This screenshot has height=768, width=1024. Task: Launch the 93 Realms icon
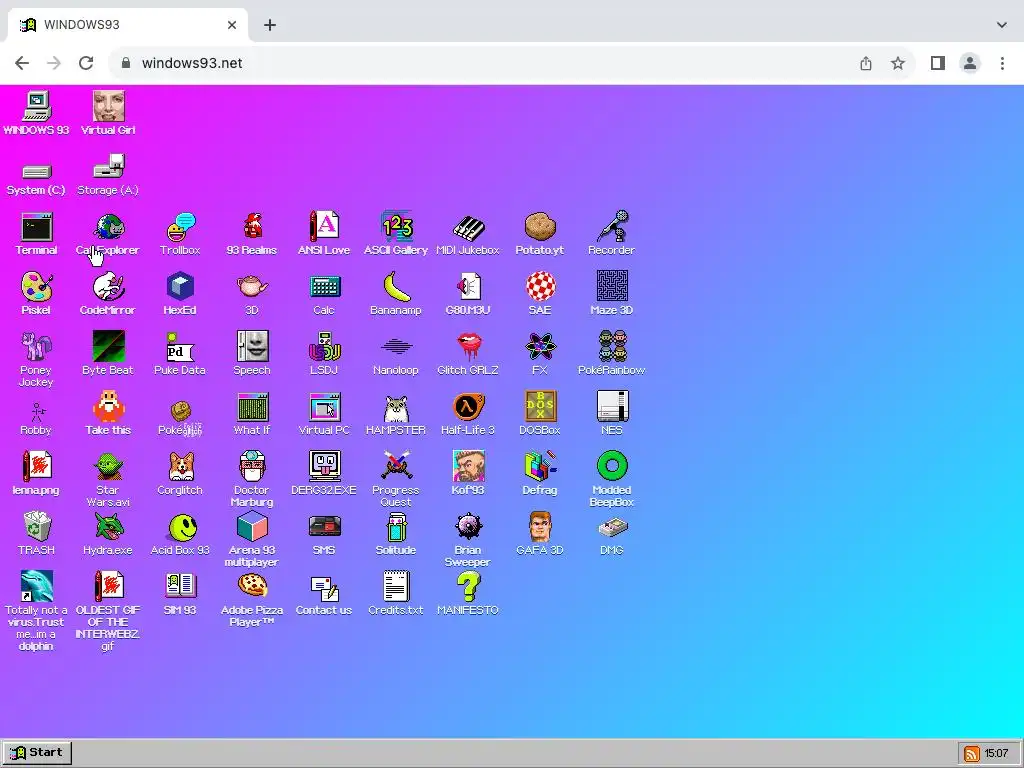click(x=252, y=227)
